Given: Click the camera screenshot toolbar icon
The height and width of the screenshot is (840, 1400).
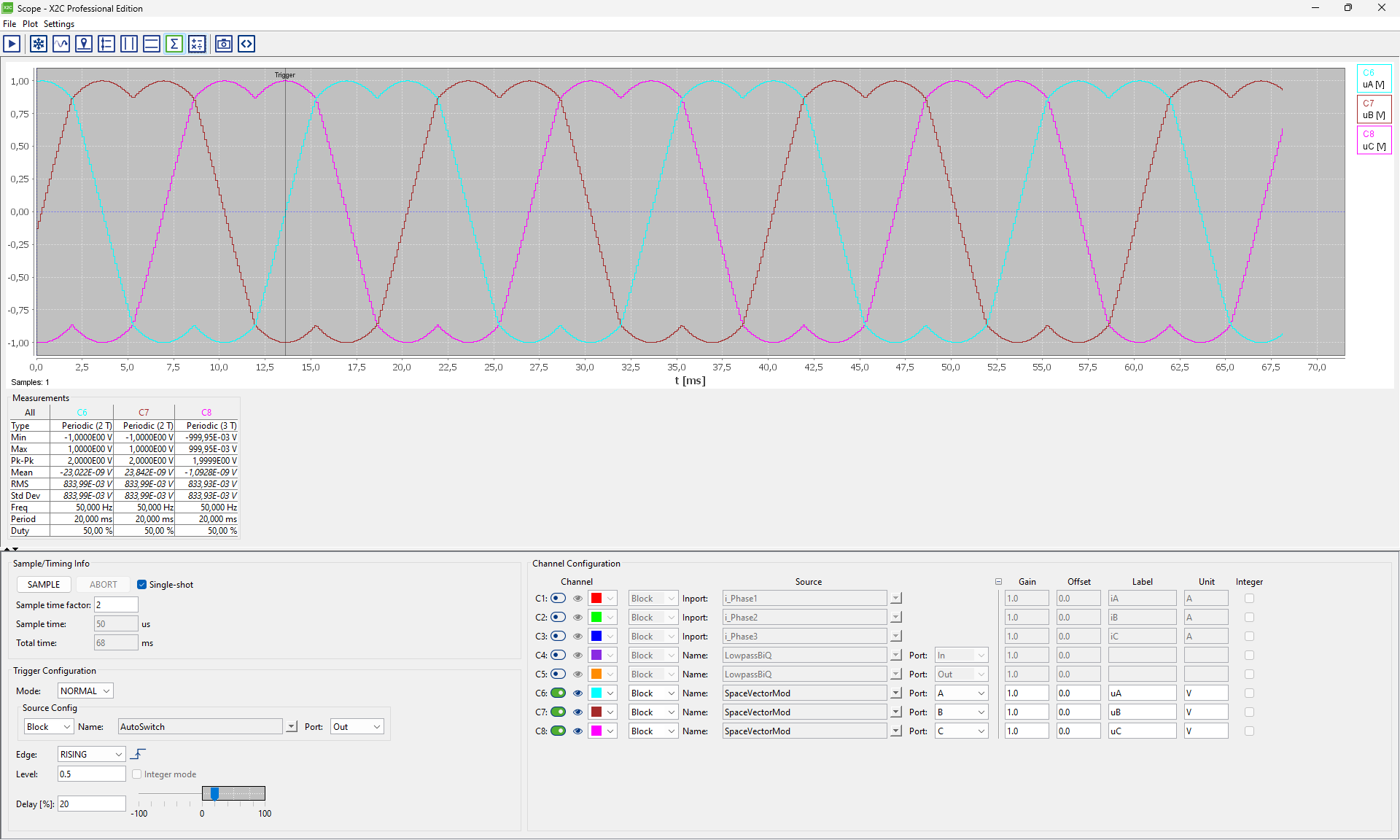Looking at the screenshot, I should tap(224, 44).
